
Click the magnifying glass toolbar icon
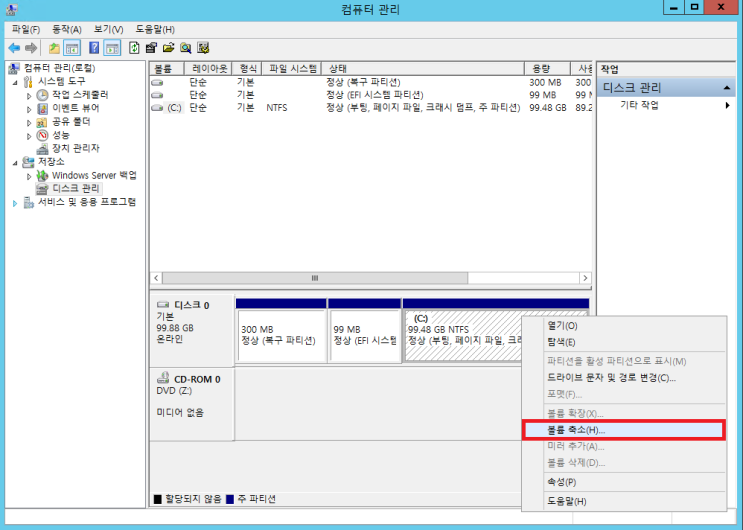point(186,48)
